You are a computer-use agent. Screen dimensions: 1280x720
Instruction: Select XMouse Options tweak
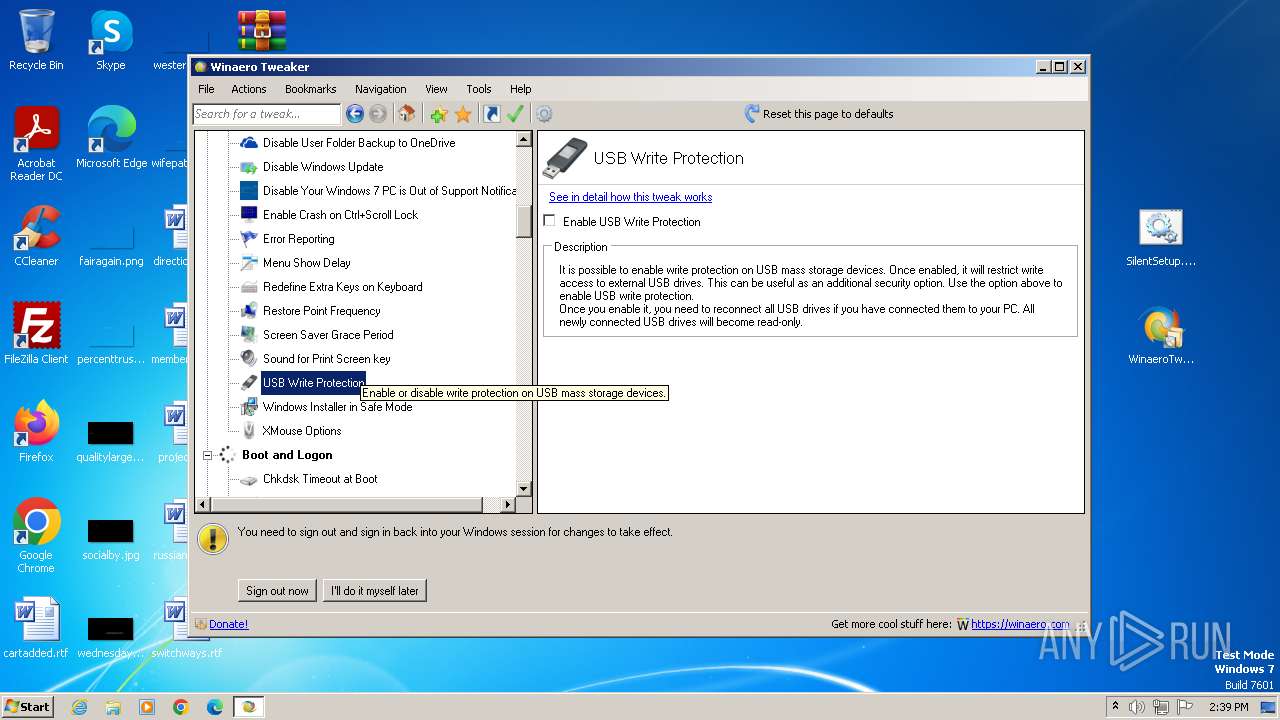point(301,431)
